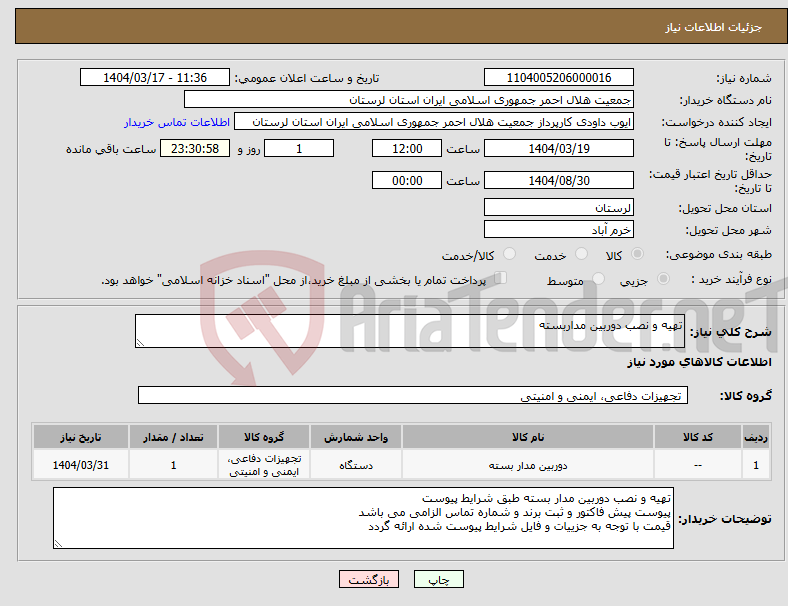Click the استان محل تحویل field لرستان
Screen dimensions: 788x606
(558, 207)
